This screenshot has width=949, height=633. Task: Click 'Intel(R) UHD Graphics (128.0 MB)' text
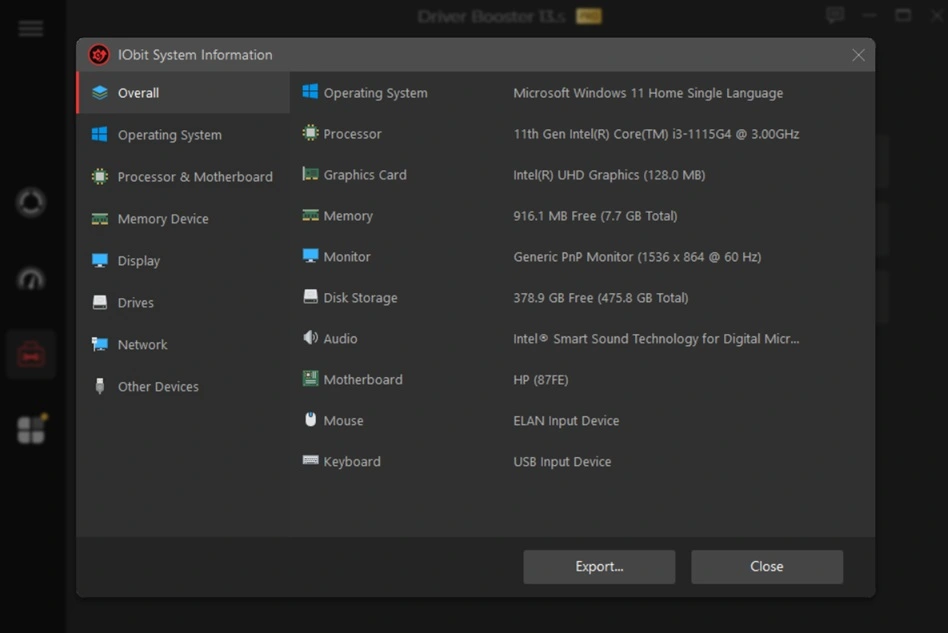[x=609, y=175]
